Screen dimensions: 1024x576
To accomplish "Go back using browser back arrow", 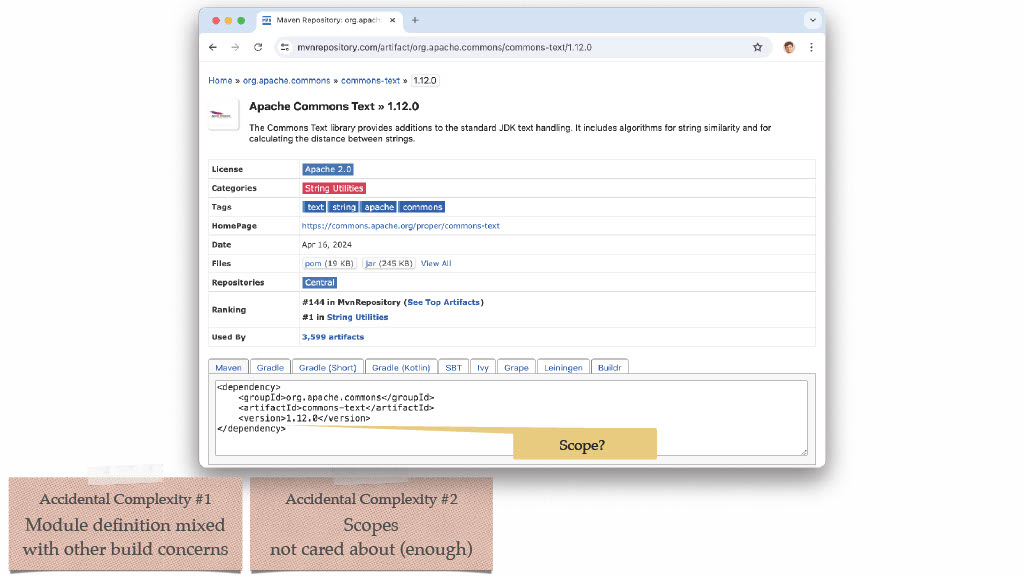I will click(213, 47).
